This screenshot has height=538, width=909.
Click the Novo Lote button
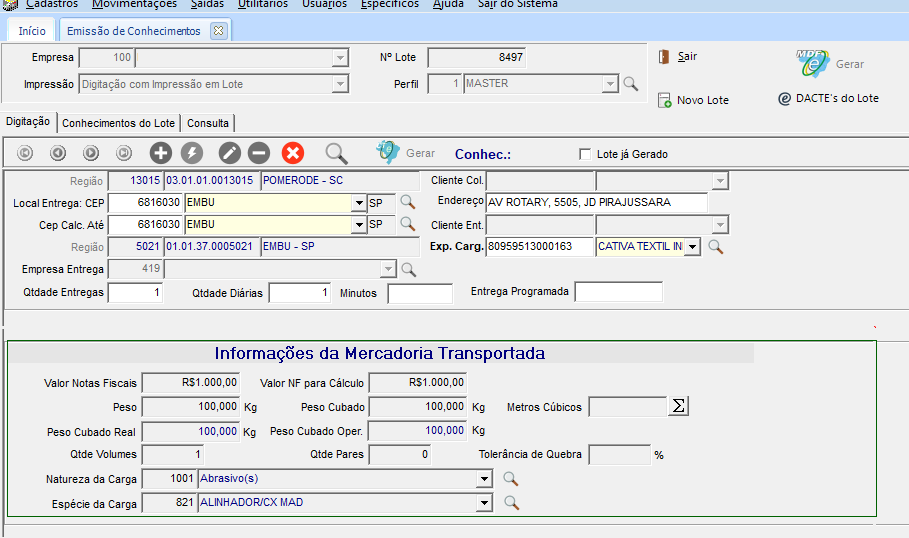(693, 100)
